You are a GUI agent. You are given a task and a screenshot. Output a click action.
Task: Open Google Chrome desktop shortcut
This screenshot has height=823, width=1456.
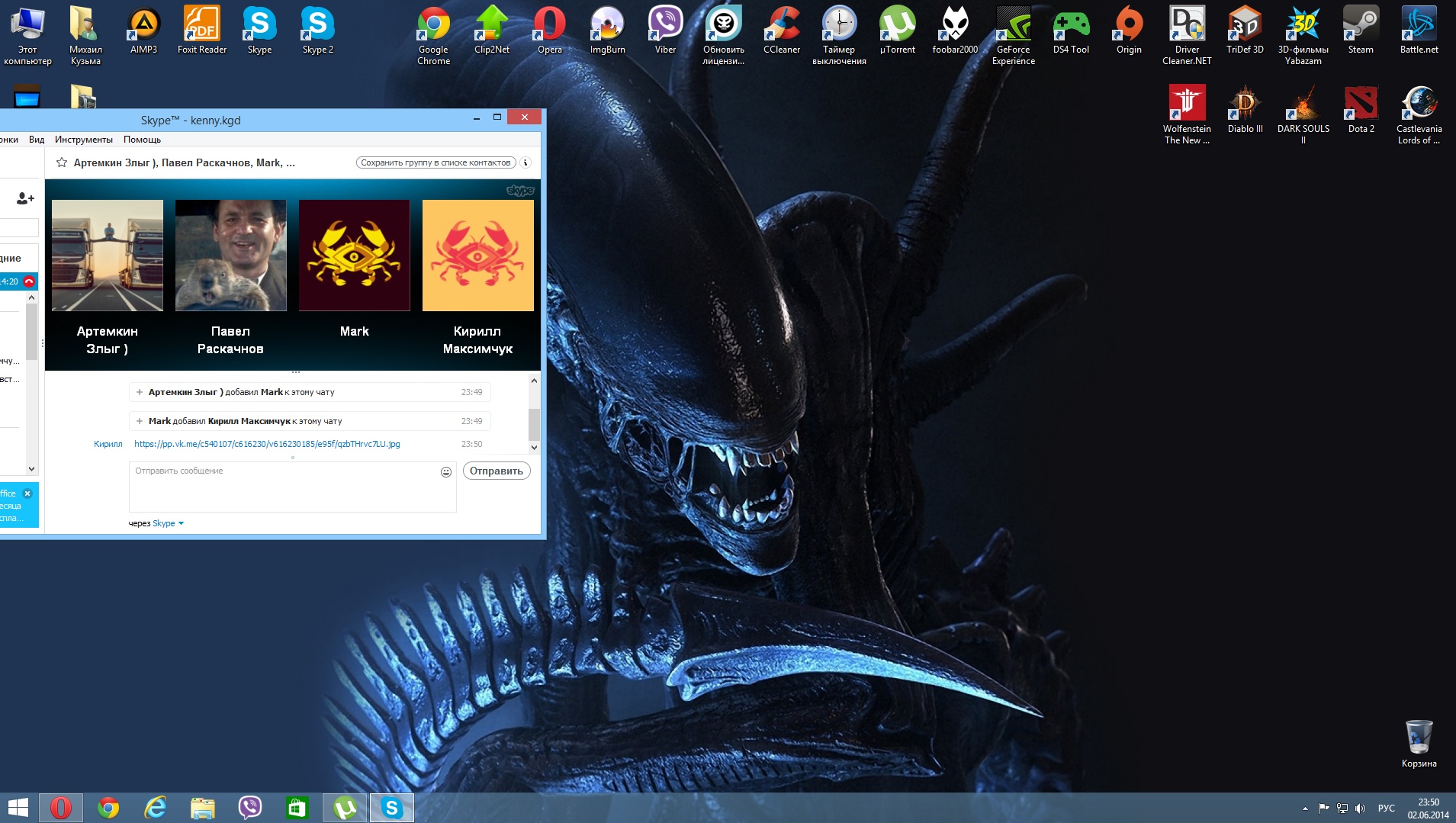point(433,36)
